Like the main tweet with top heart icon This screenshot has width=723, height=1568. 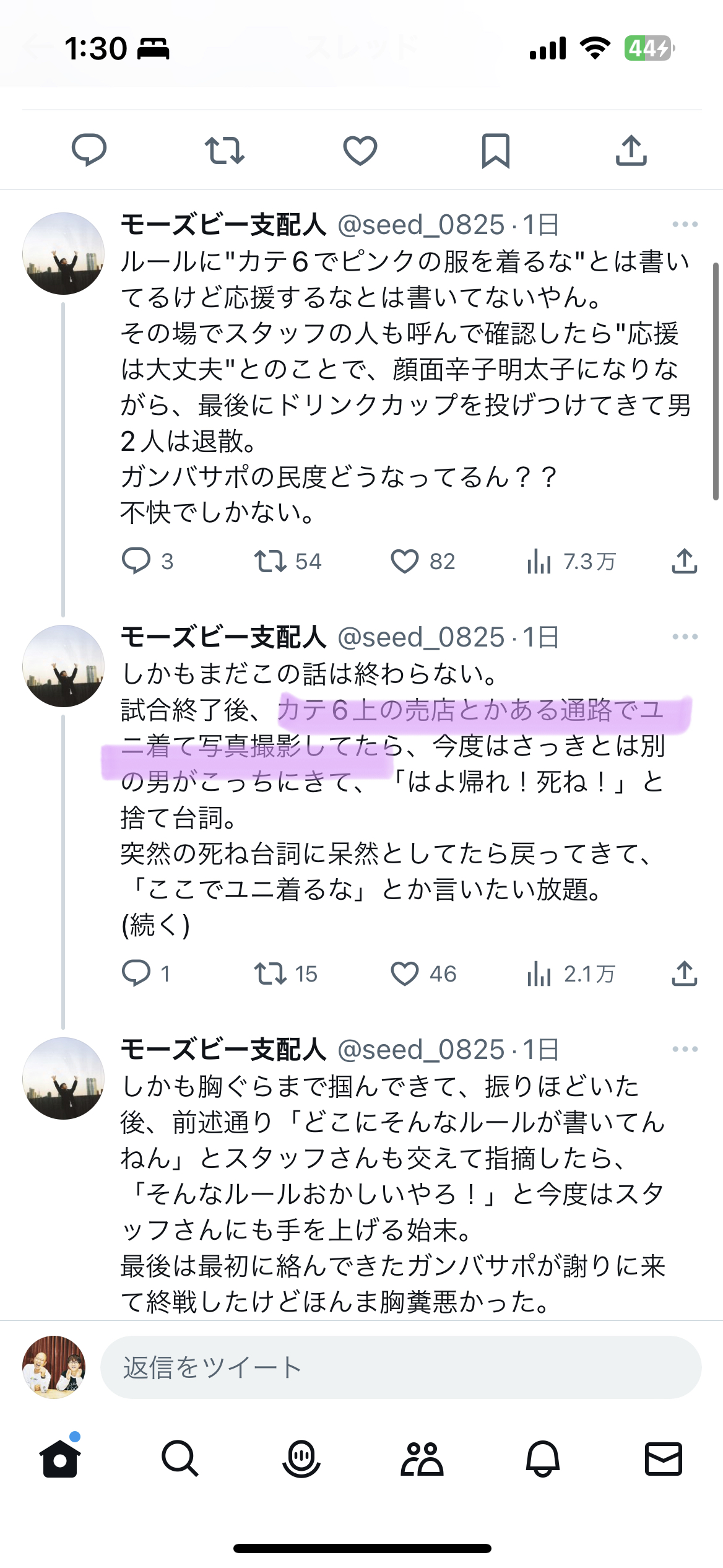pyautogui.click(x=360, y=150)
